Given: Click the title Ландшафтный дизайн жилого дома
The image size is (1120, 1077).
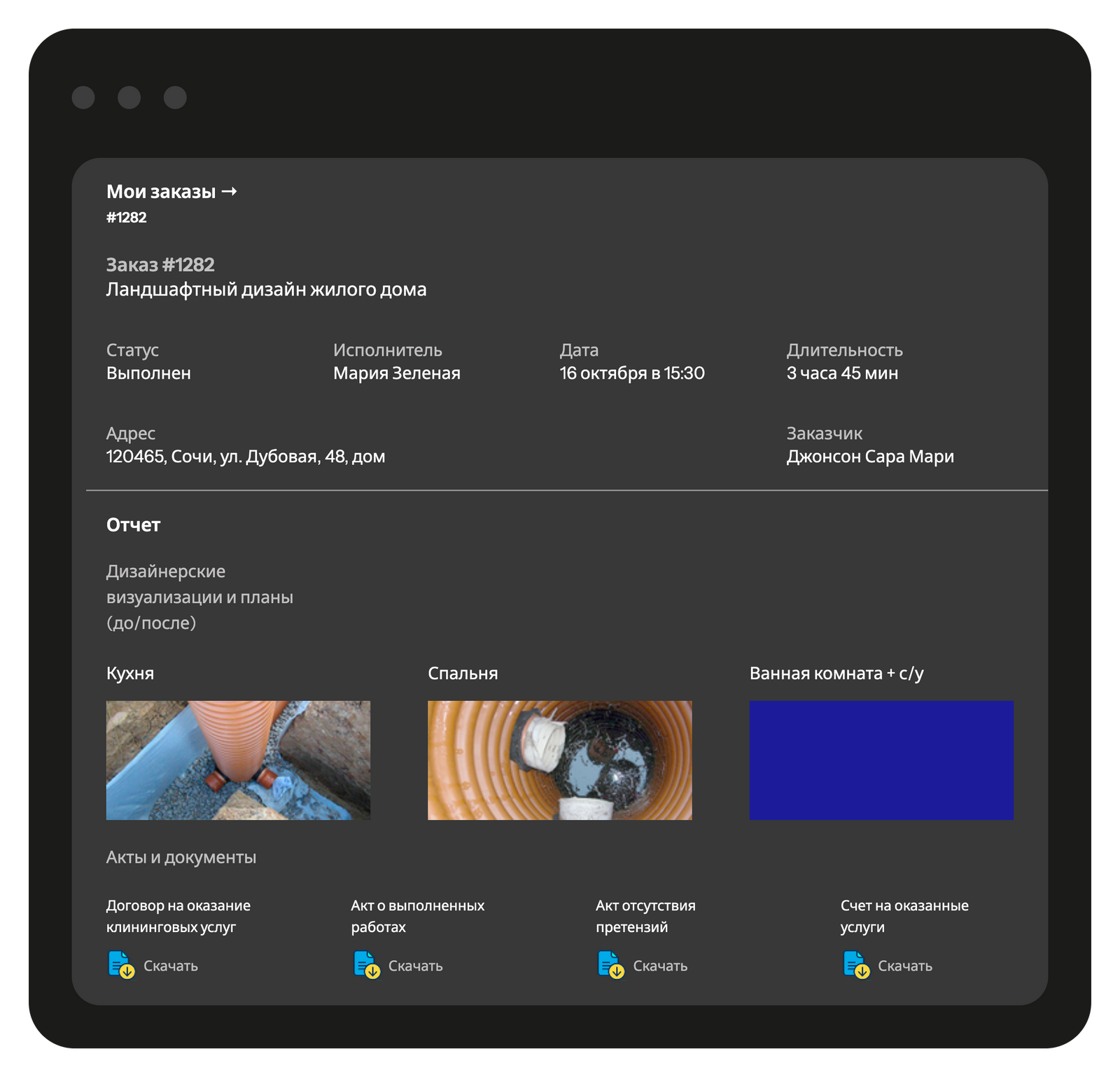Looking at the screenshot, I should pyautogui.click(x=266, y=289).
